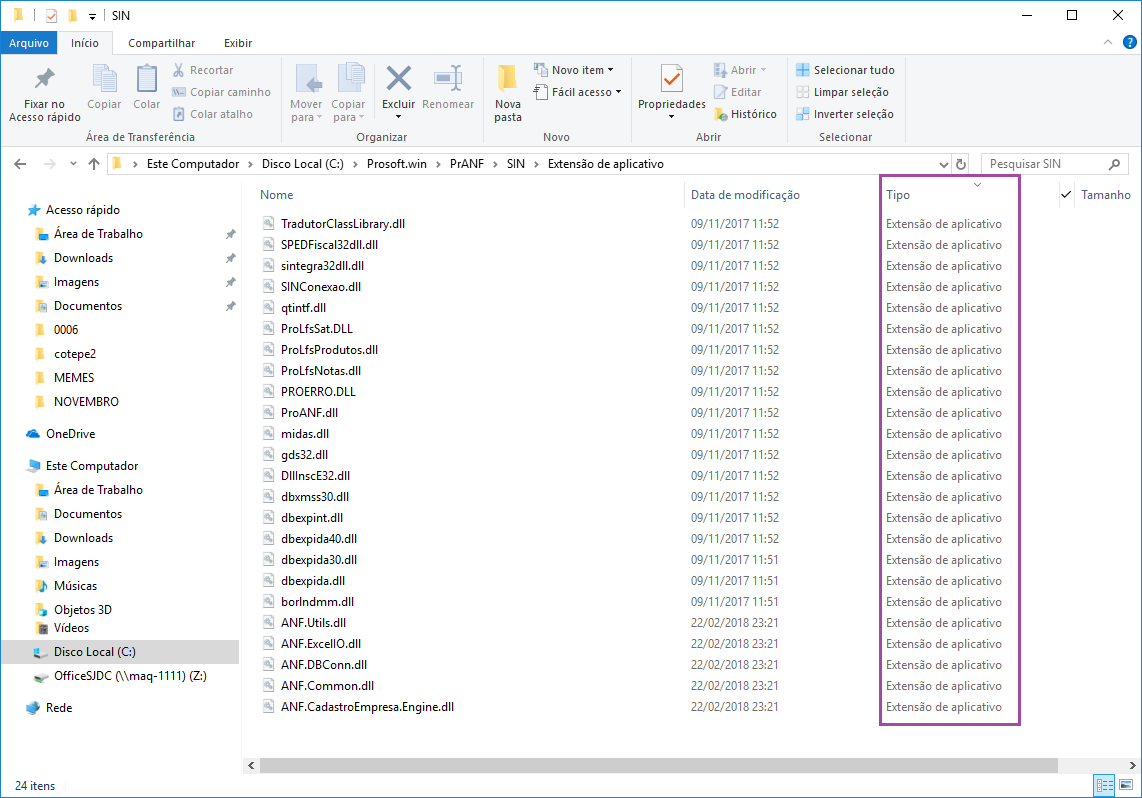The height and width of the screenshot is (798, 1142).
Task: Create a Nova pasta folder
Action: [507, 80]
